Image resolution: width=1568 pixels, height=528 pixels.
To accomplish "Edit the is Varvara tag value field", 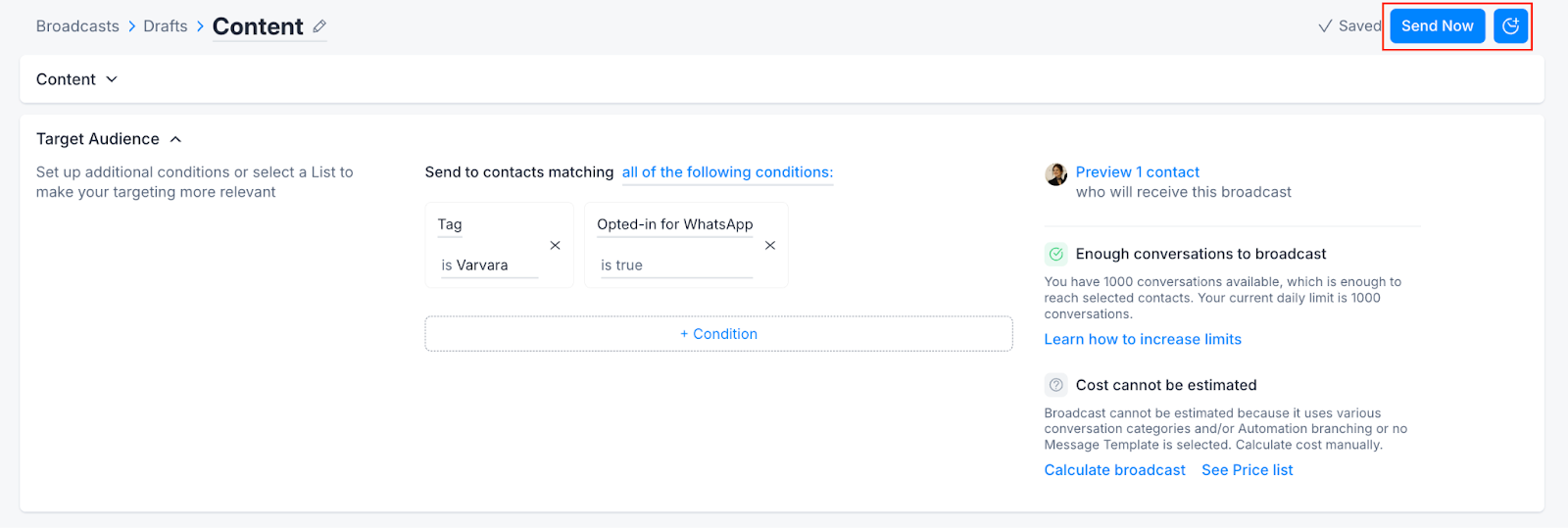I will pyautogui.click(x=489, y=265).
